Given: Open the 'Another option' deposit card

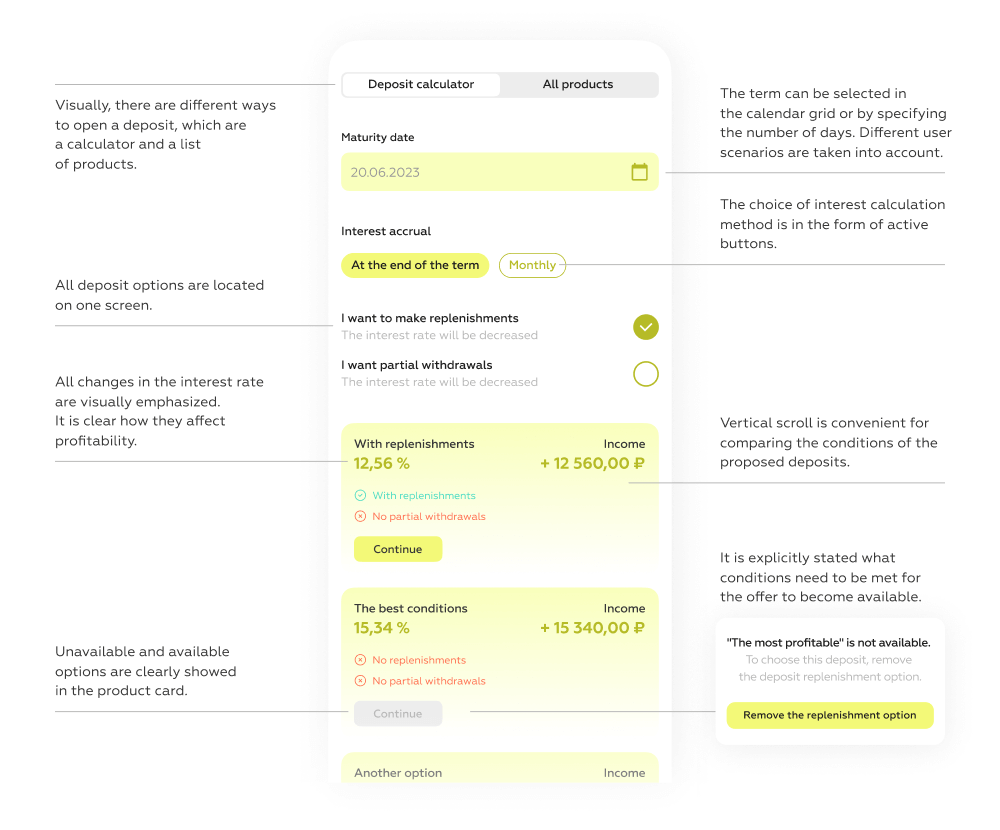Looking at the screenshot, I should [x=499, y=771].
